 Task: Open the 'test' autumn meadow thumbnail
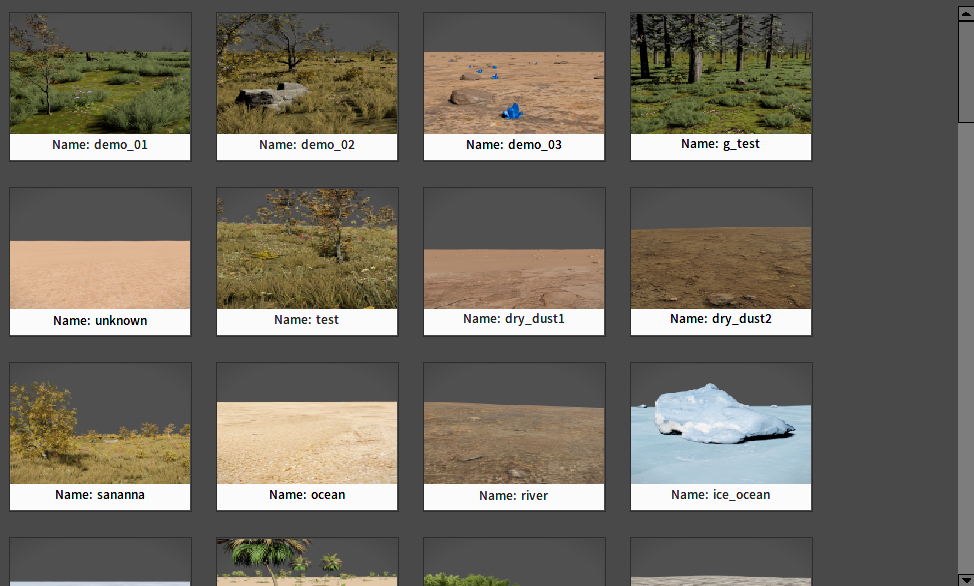pyautogui.click(x=307, y=249)
